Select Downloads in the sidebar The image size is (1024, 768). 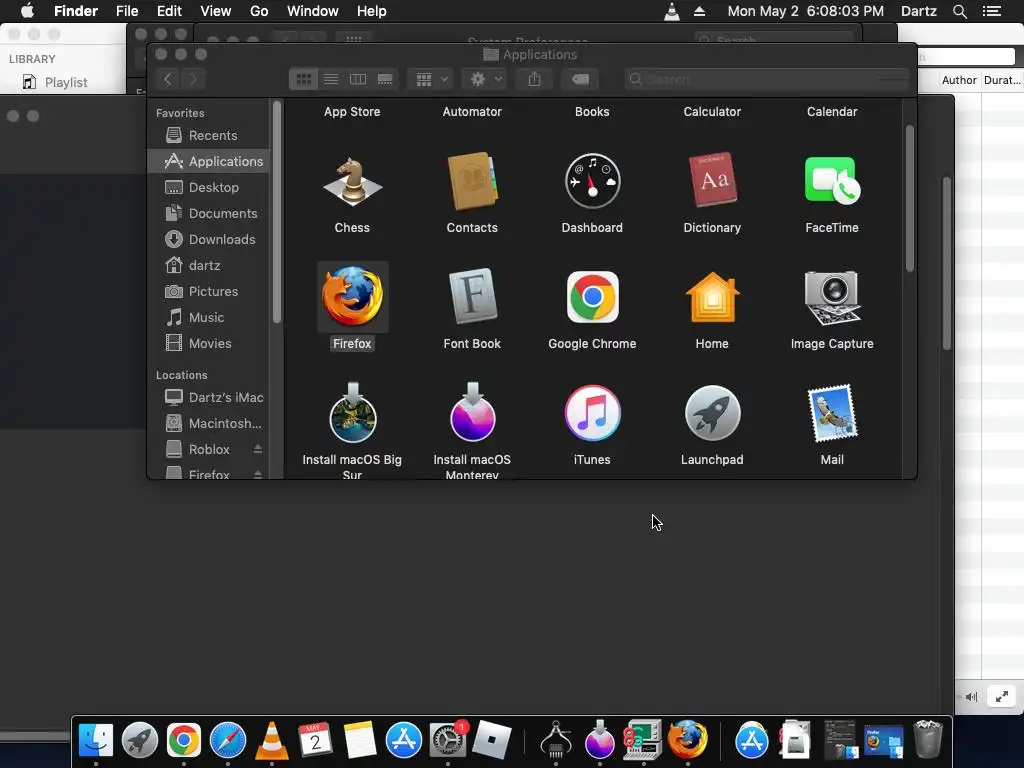[x=208, y=239]
